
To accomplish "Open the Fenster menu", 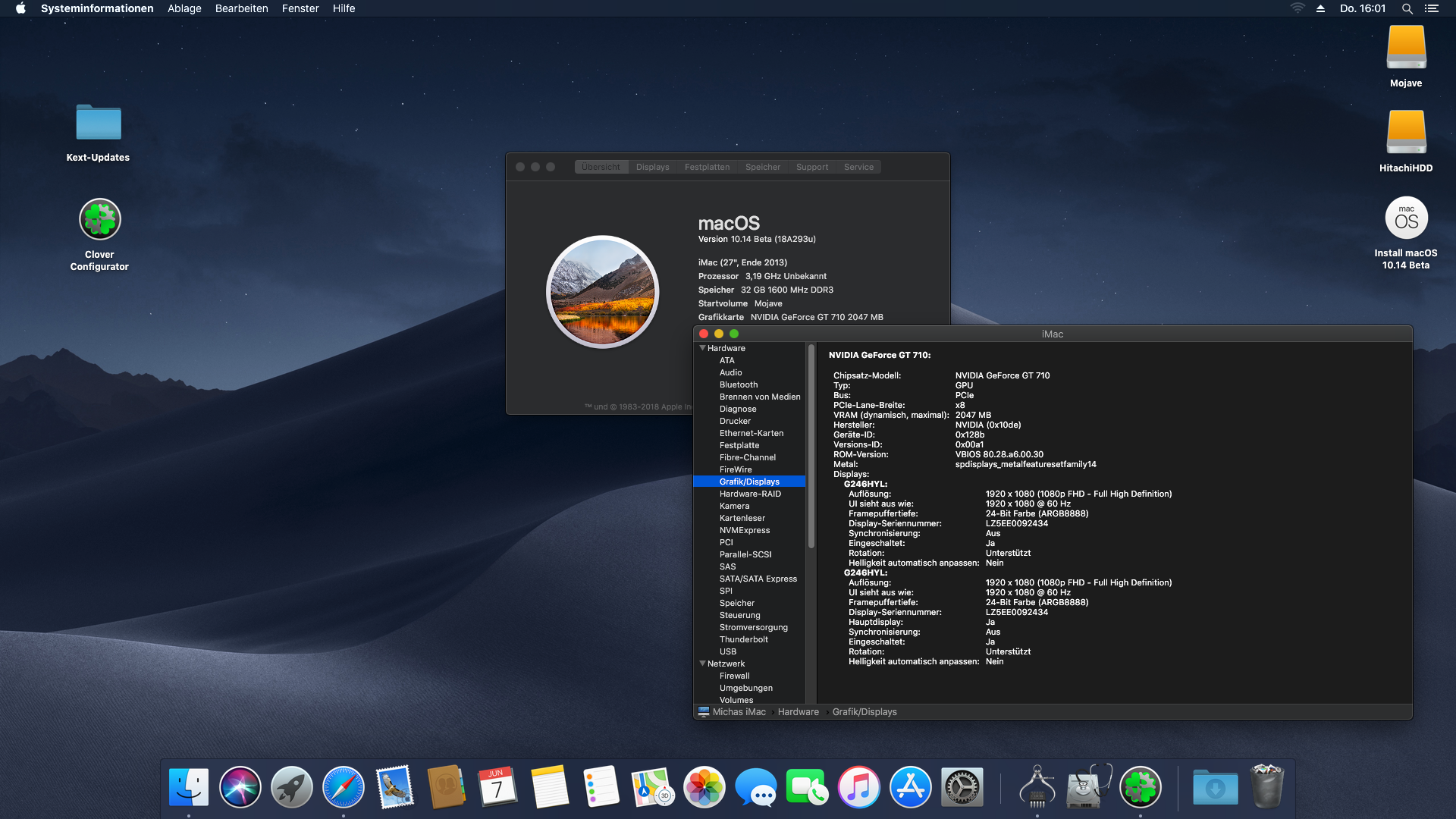I will [300, 8].
